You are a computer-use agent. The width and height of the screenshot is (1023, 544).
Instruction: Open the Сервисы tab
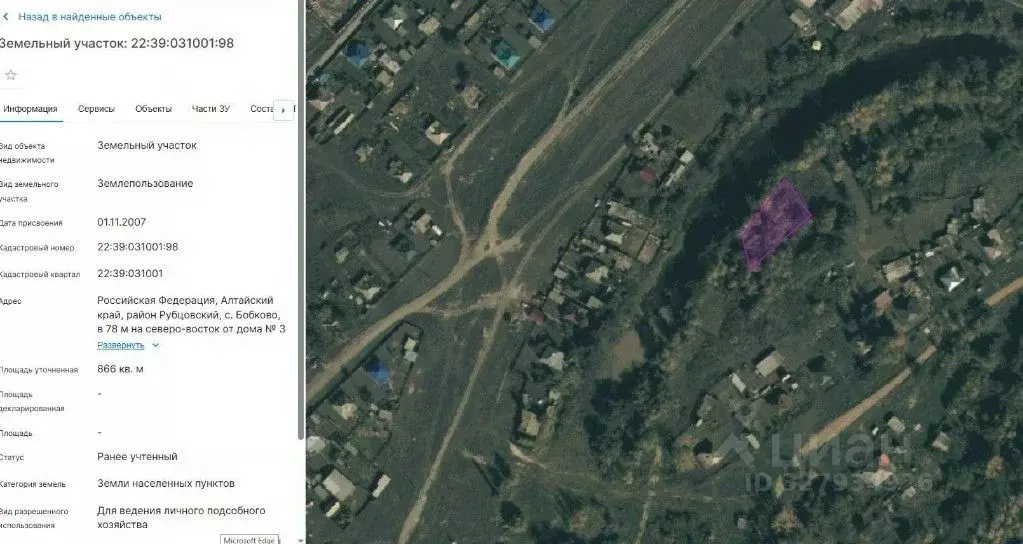coord(97,109)
